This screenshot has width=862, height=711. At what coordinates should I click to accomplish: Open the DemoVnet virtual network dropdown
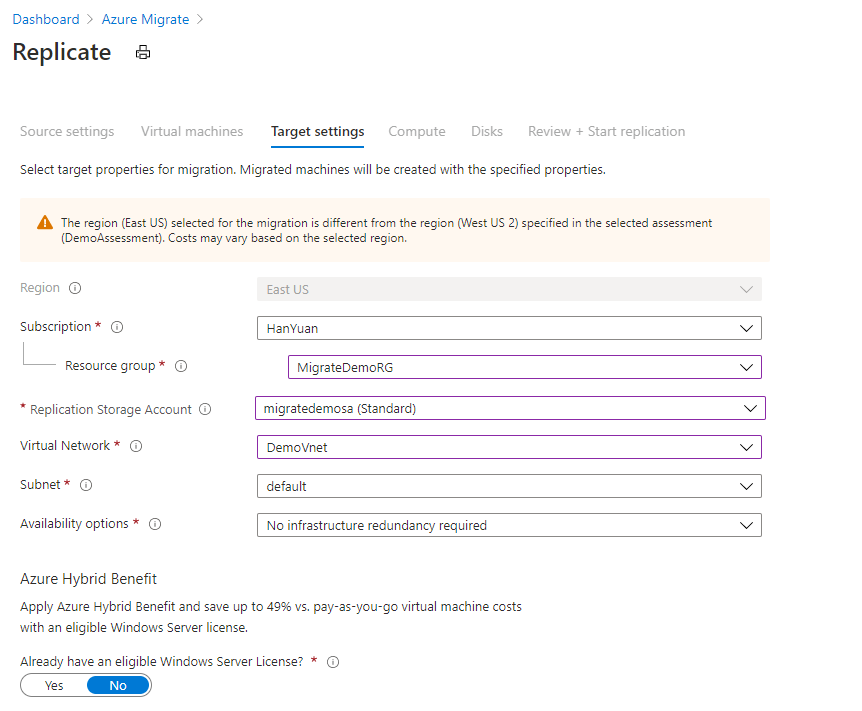point(509,447)
